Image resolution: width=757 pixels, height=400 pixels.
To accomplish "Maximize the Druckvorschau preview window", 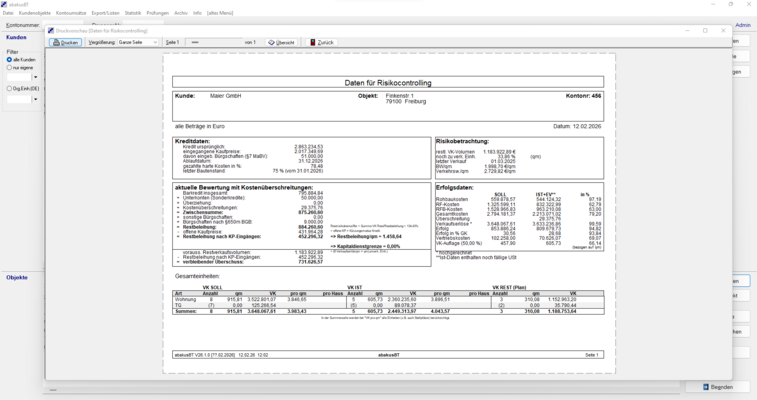I will click(x=705, y=31).
